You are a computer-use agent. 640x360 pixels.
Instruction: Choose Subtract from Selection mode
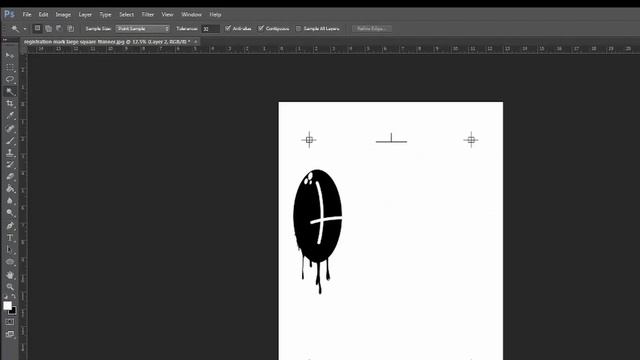[x=59, y=29]
